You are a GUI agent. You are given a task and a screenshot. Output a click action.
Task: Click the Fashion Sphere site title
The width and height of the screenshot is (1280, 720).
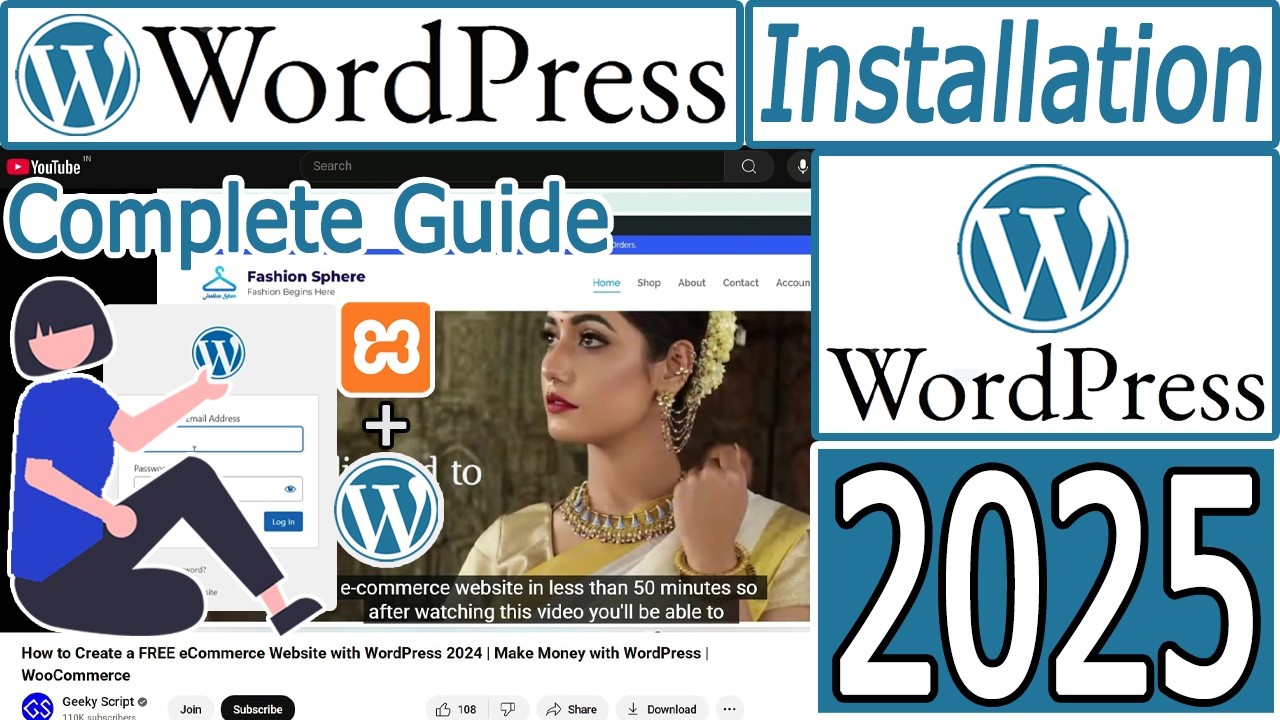(306, 276)
